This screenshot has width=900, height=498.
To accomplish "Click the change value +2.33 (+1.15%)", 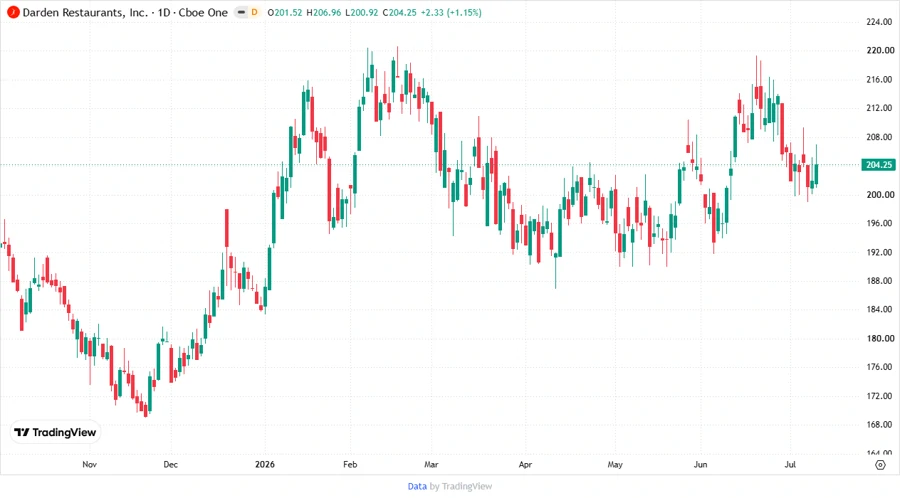I will pyautogui.click(x=451, y=12).
